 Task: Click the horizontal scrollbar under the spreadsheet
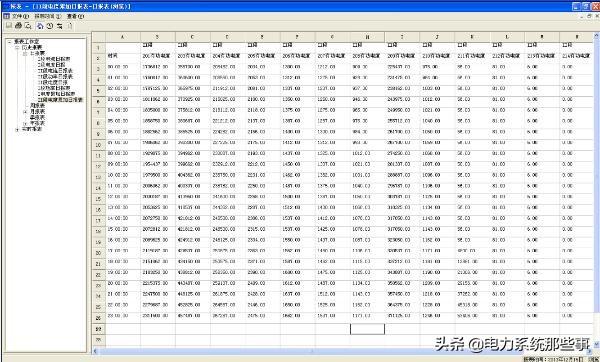point(343,351)
